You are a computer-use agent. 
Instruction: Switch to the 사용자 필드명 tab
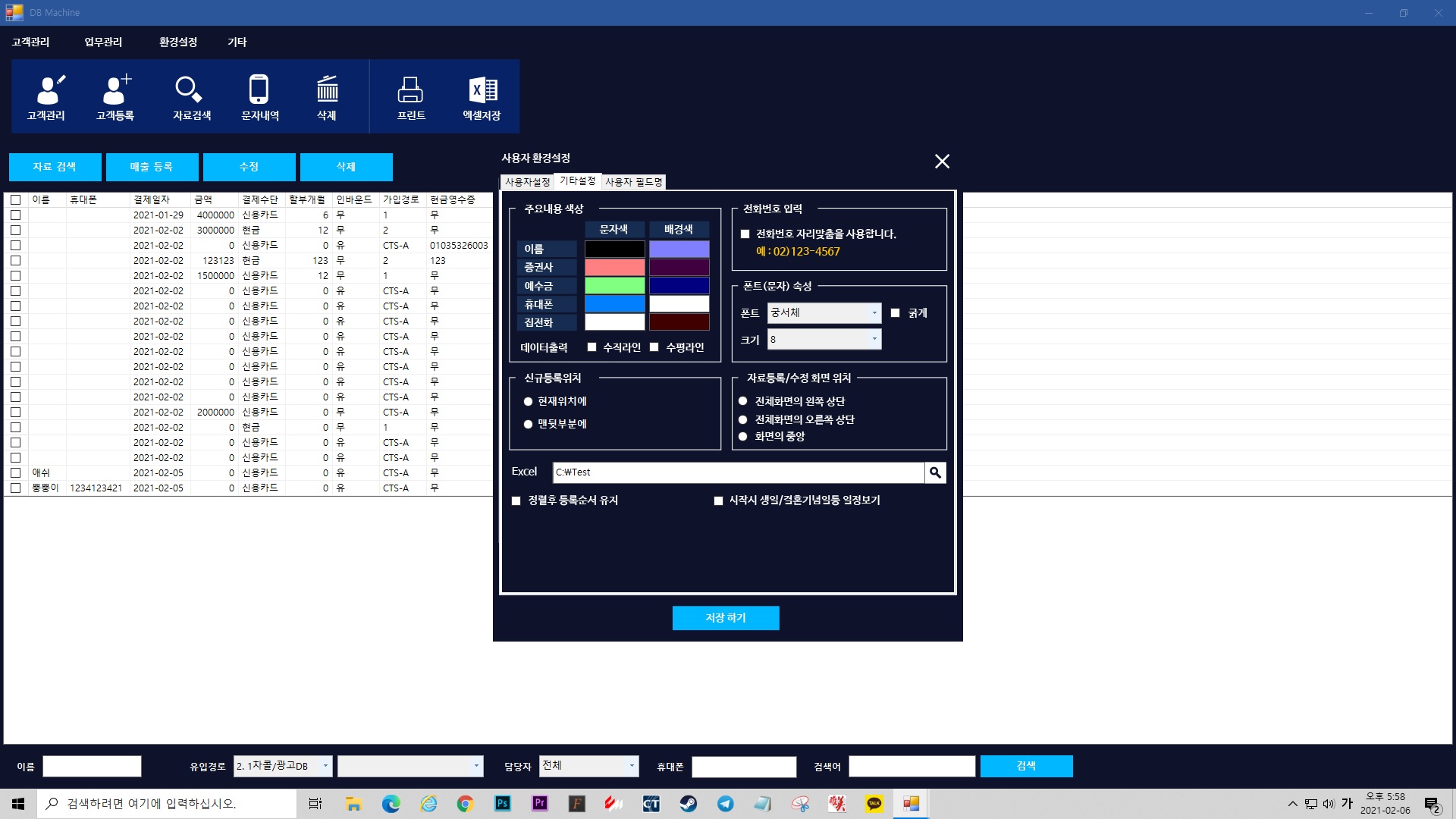(633, 182)
